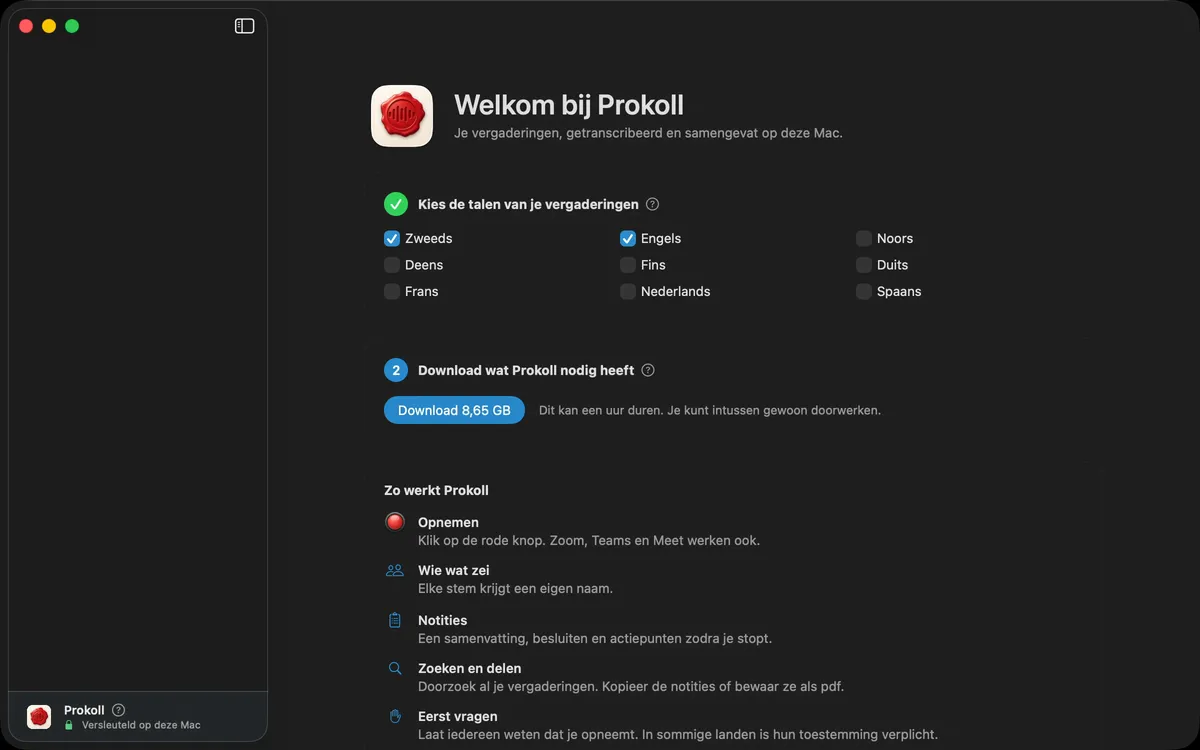1200x750 pixels.
Task: Uncheck the Zweeds language checkbox
Action: 392,239
